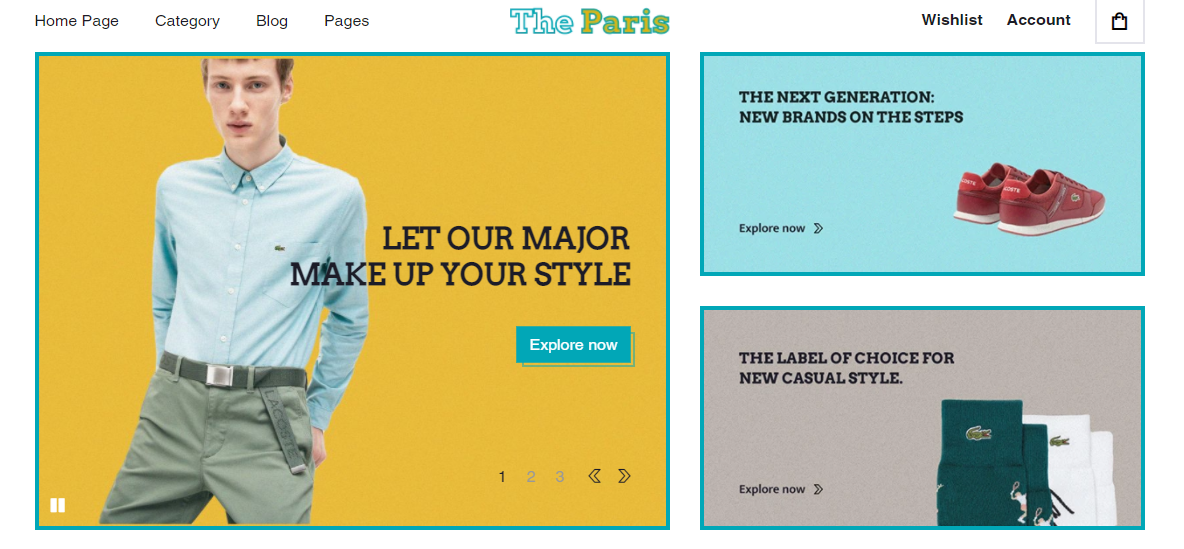Open the Blog nav item

[x=272, y=21]
